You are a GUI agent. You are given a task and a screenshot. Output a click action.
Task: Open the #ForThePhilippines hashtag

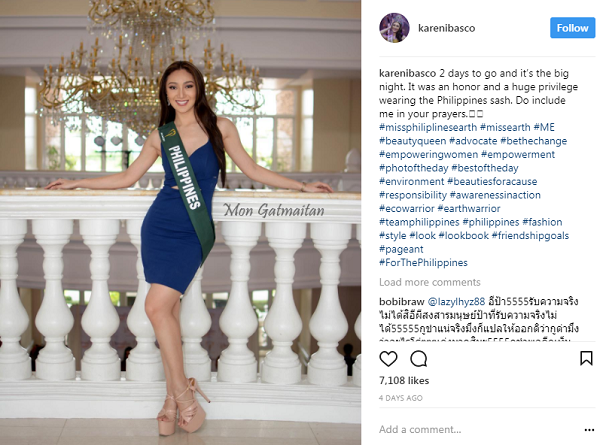click(423, 262)
